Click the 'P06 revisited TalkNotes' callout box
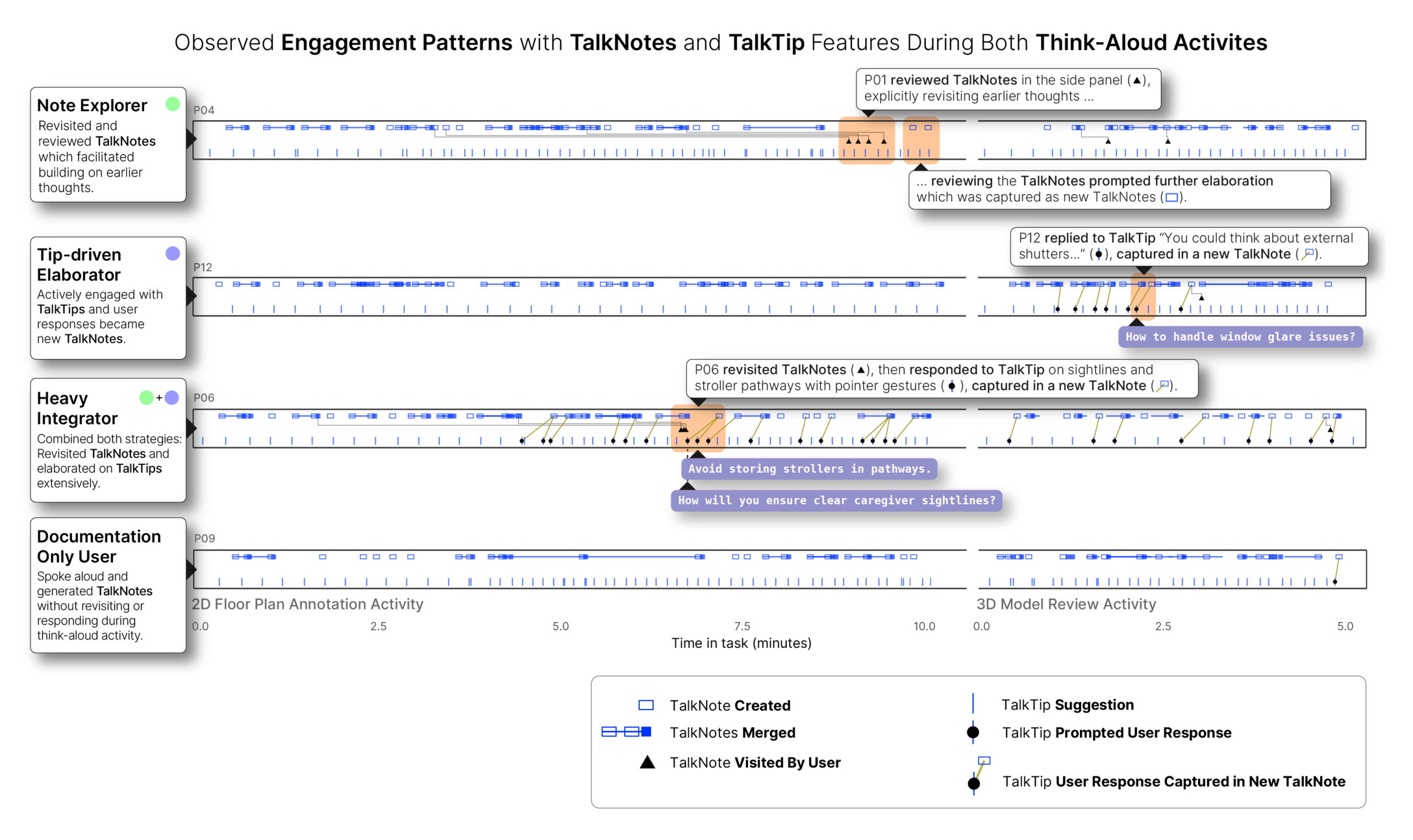Screen dimensions: 1413x840 [x=942, y=378]
